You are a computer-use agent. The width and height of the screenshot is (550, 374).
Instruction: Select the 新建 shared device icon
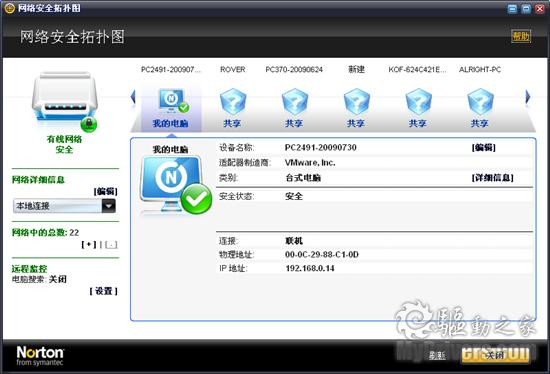point(356,102)
